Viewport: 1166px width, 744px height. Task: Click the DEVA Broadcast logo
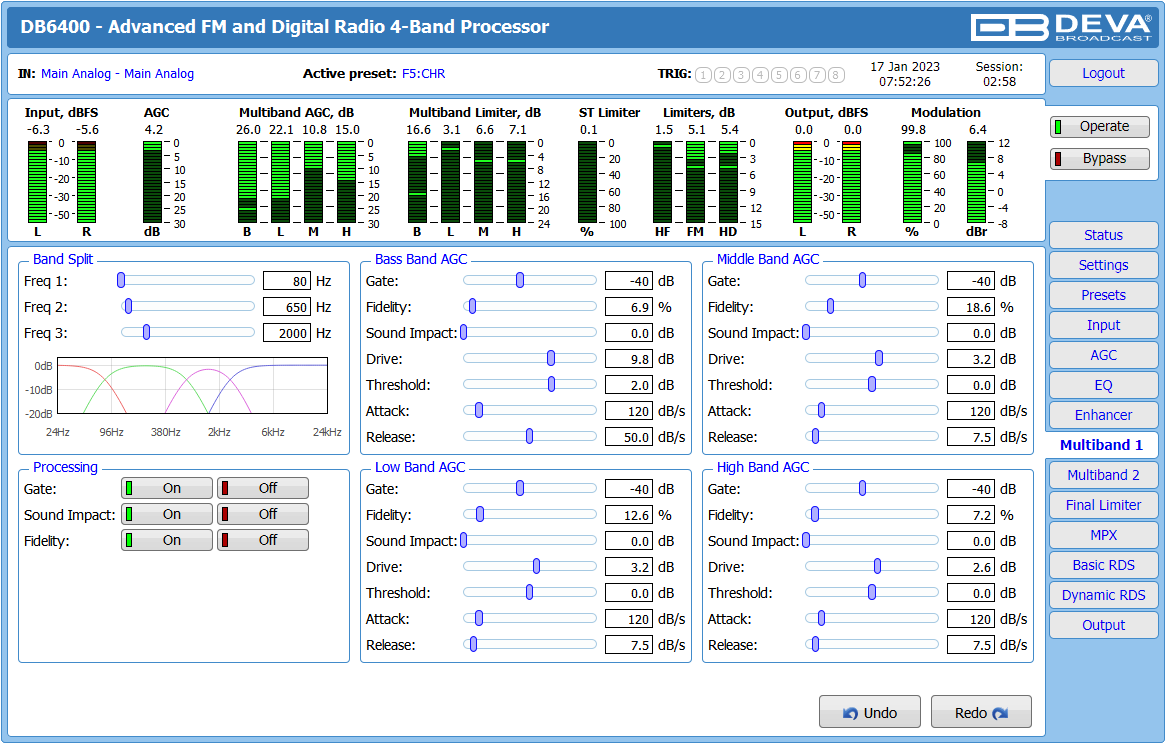(1061, 27)
